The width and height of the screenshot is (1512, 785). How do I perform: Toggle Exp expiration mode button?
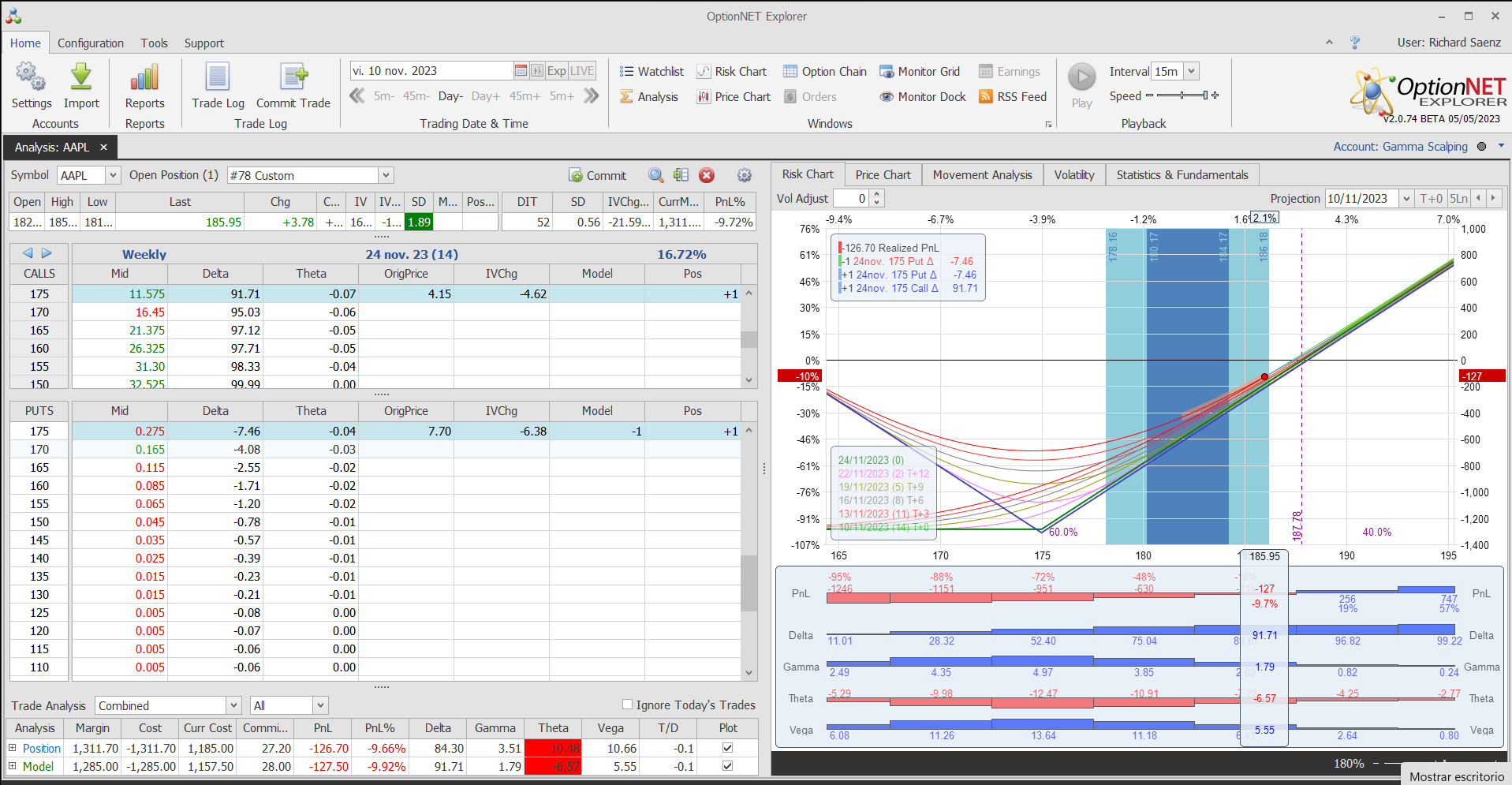pyautogui.click(x=557, y=71)
